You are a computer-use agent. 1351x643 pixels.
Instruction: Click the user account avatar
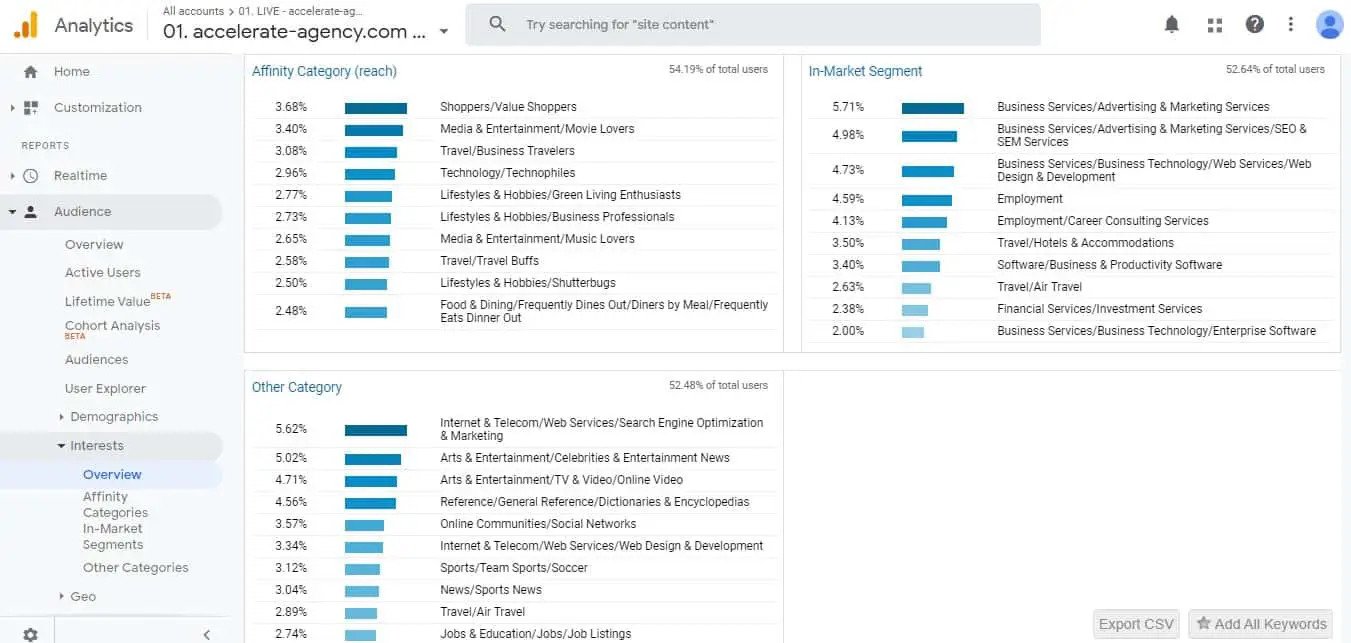1329,25
